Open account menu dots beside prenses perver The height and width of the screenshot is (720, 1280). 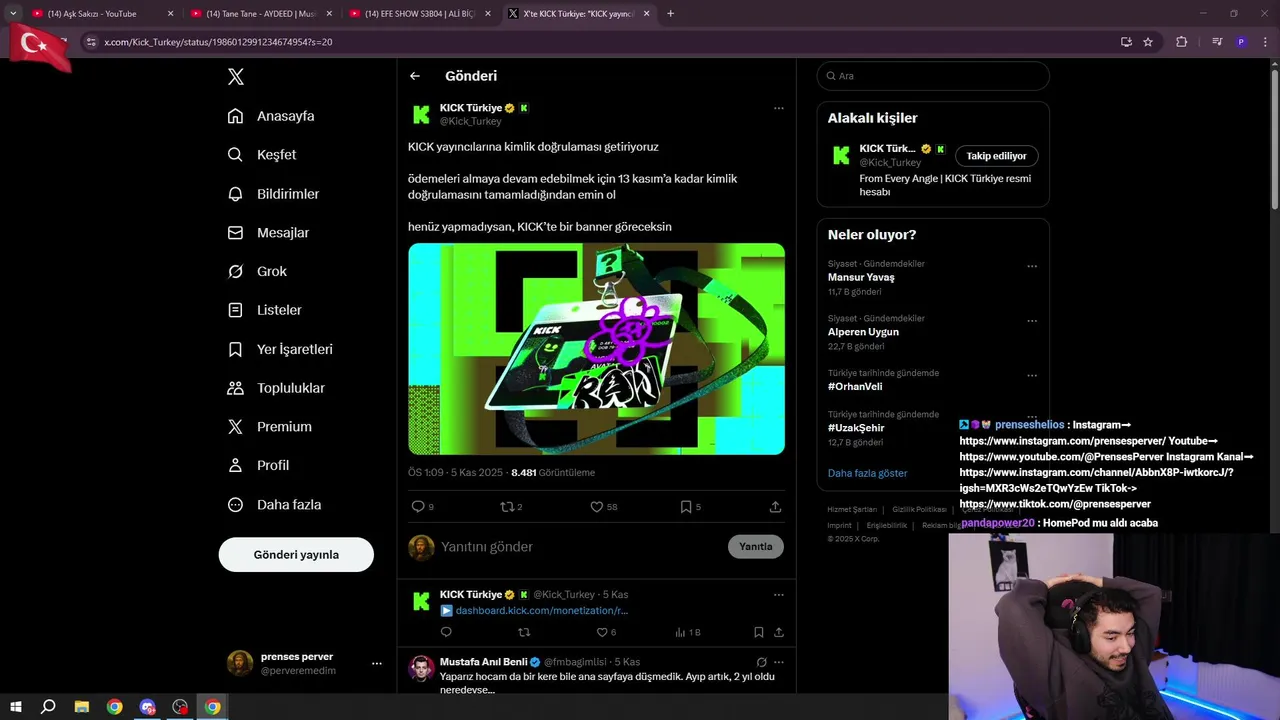point(377,663)
